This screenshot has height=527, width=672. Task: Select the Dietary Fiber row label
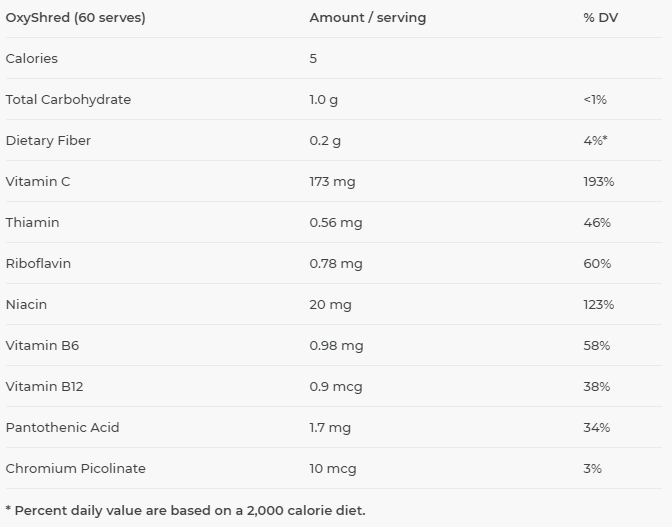pos(48,140)
